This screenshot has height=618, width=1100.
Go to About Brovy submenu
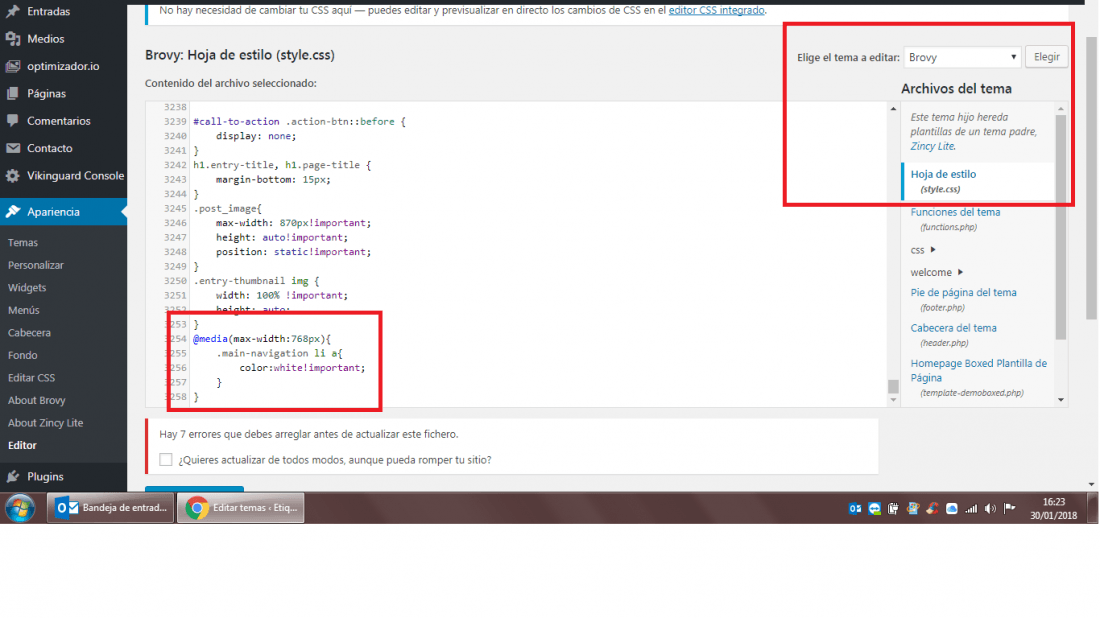click(x=36, y=400)
